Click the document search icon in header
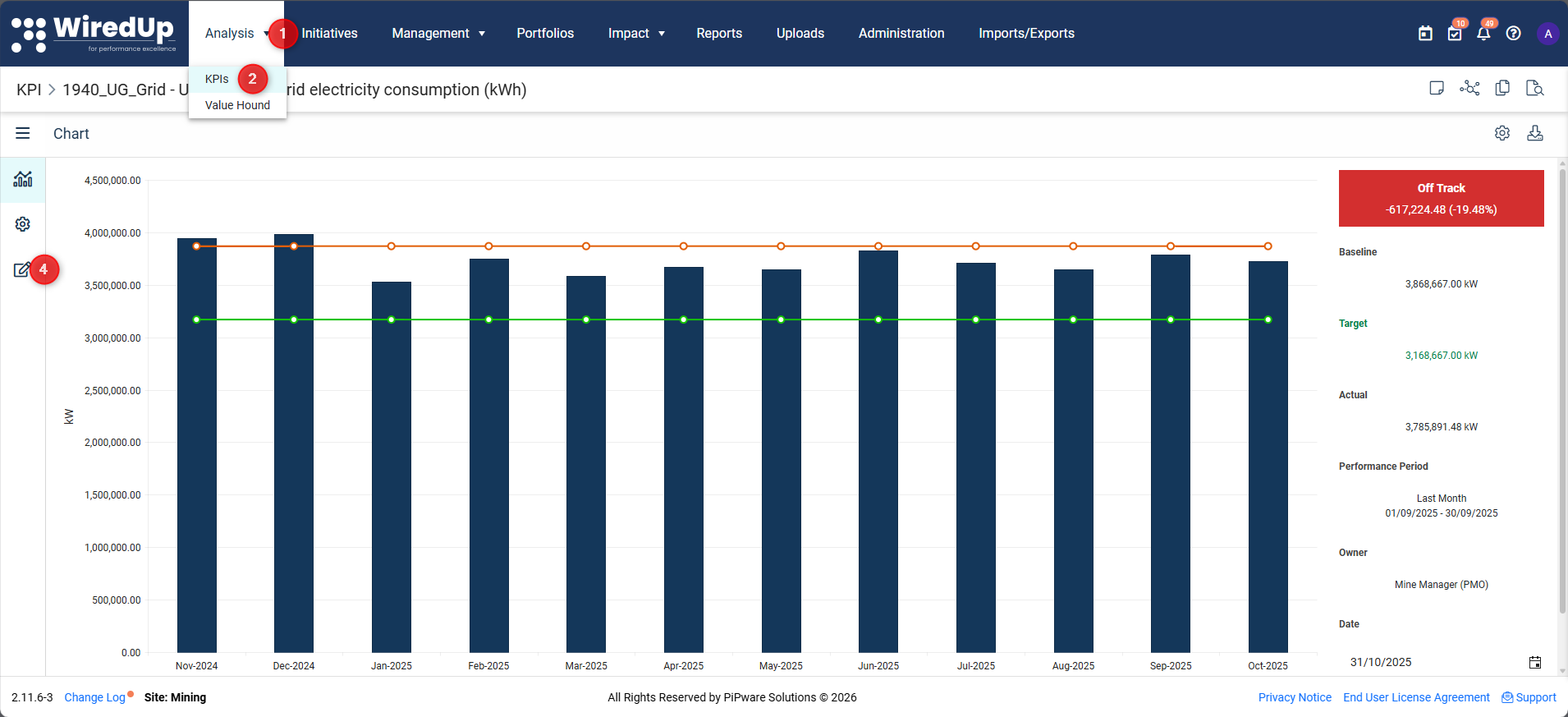Viewport: 1568px width, 717px height. tap(1535, 88)
